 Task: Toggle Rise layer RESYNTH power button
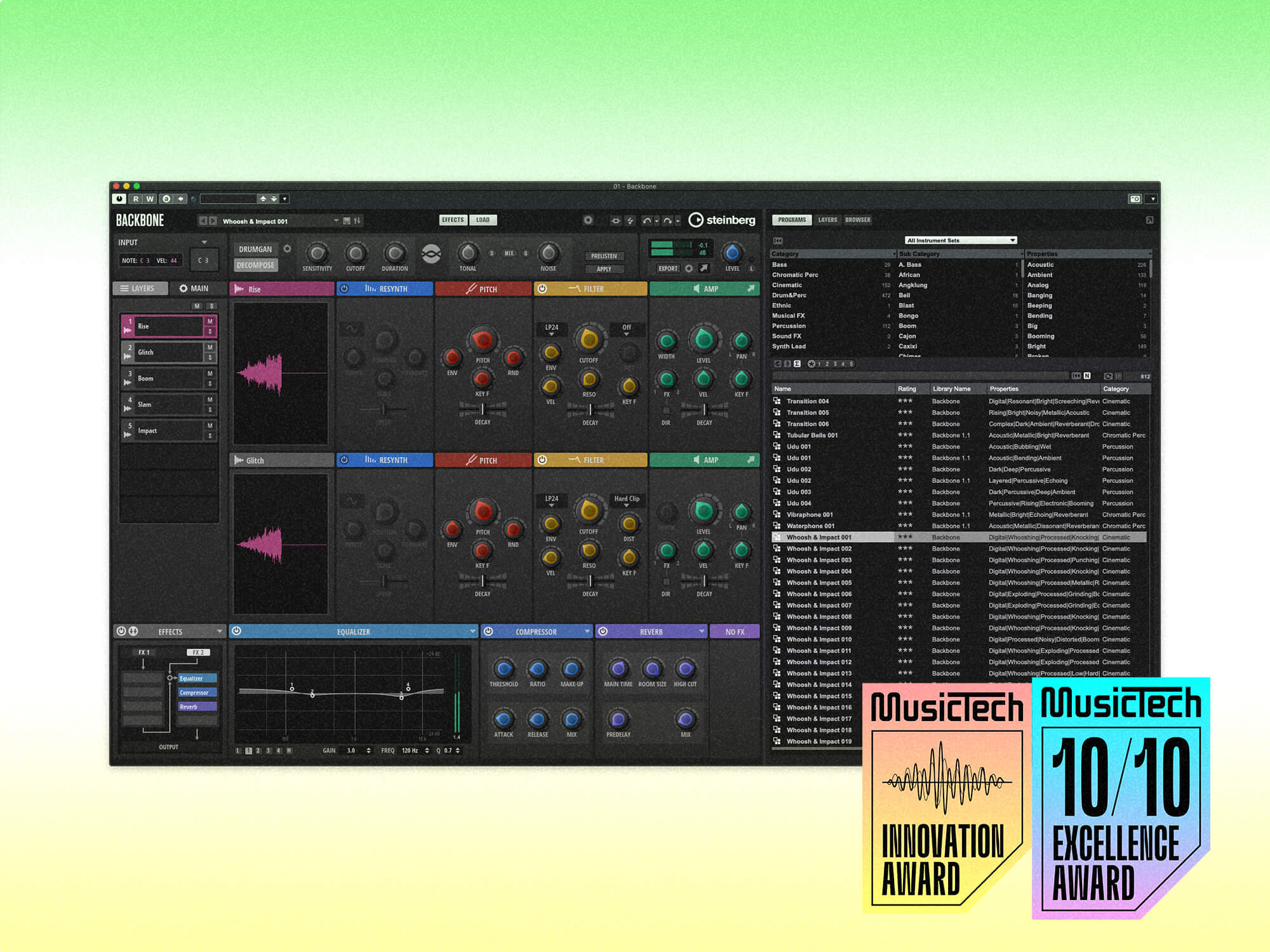(x=344, y=289)
